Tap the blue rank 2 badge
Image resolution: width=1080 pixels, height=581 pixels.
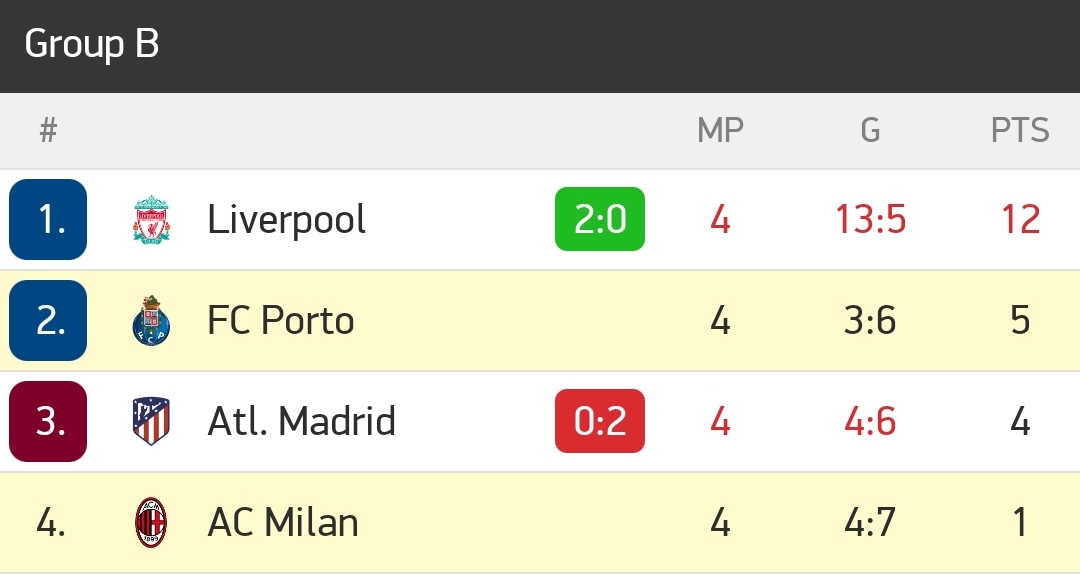[48, 320]
